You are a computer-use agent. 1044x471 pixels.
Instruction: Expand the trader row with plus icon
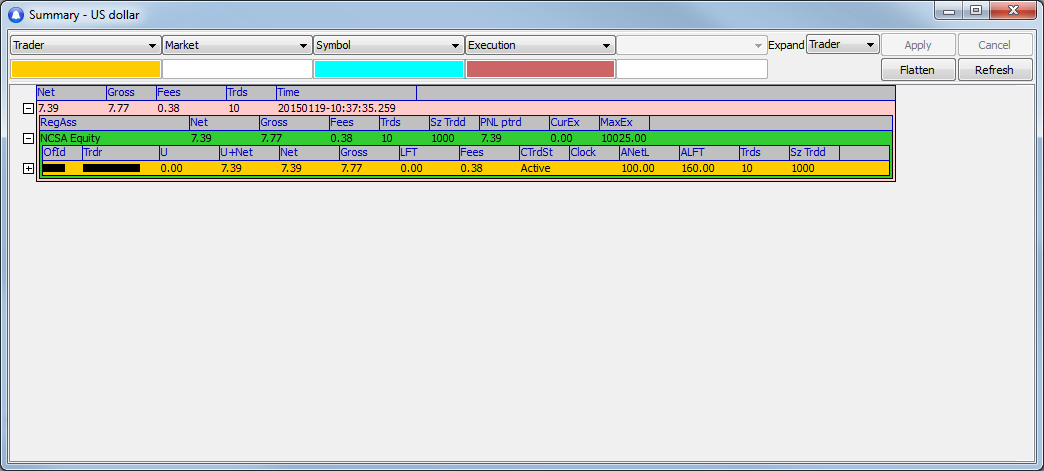(28, 169)
